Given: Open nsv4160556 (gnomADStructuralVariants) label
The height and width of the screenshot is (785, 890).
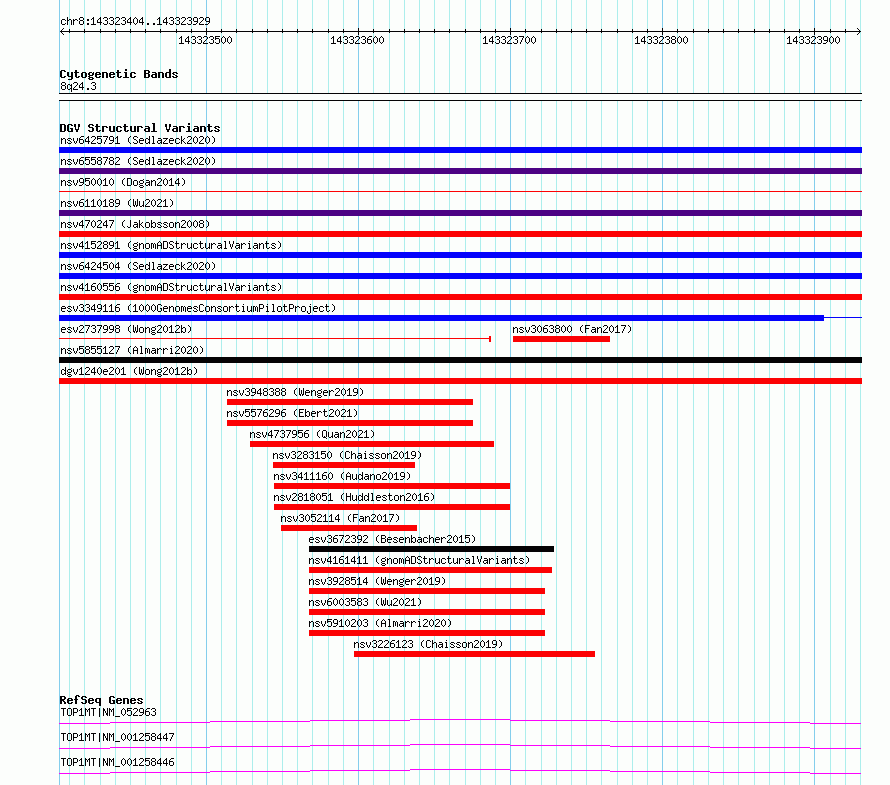Looking at the screenshot, I should [171, 287].
